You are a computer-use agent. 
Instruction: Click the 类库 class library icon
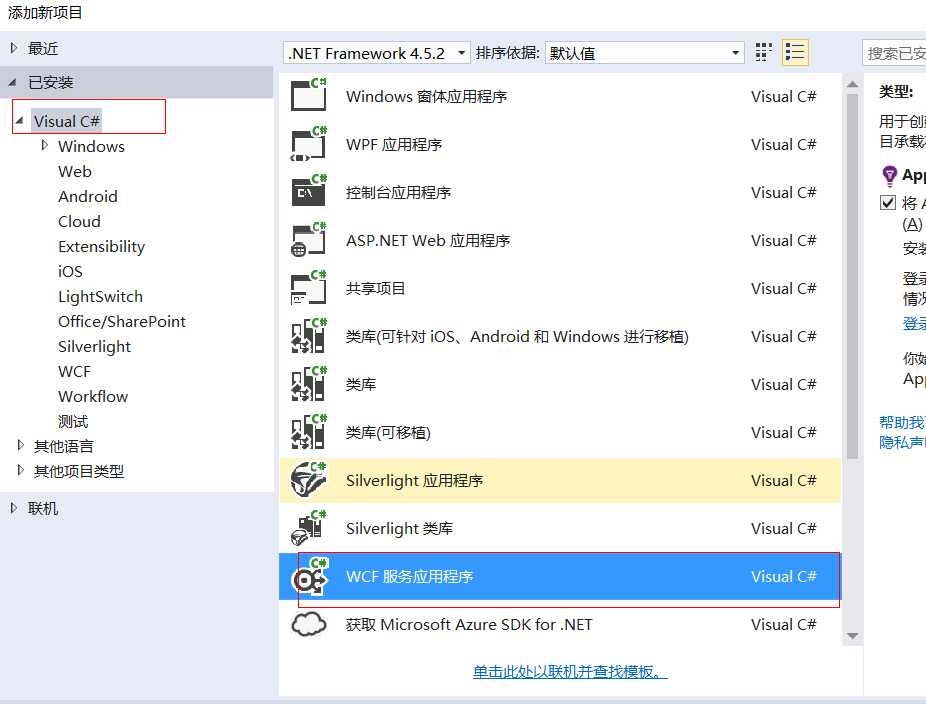[x=308, y=383]
